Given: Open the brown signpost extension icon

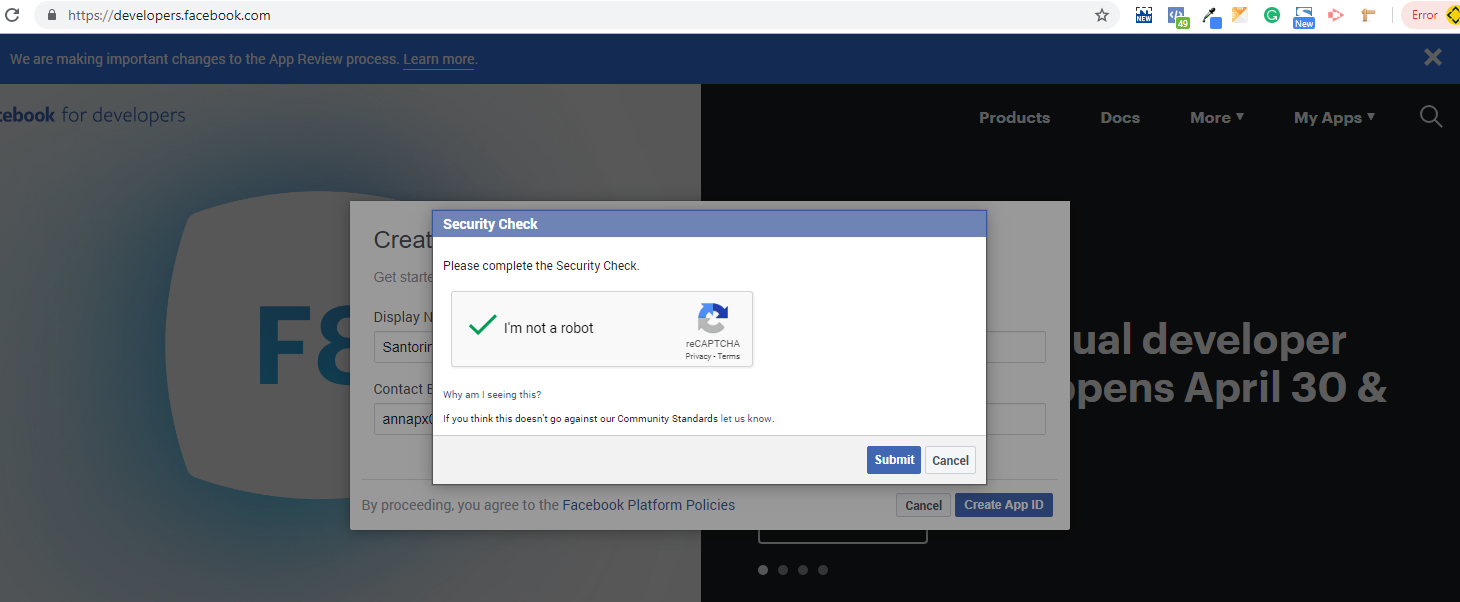Looking at the screenshot, I should click(x=1368, y=15).
